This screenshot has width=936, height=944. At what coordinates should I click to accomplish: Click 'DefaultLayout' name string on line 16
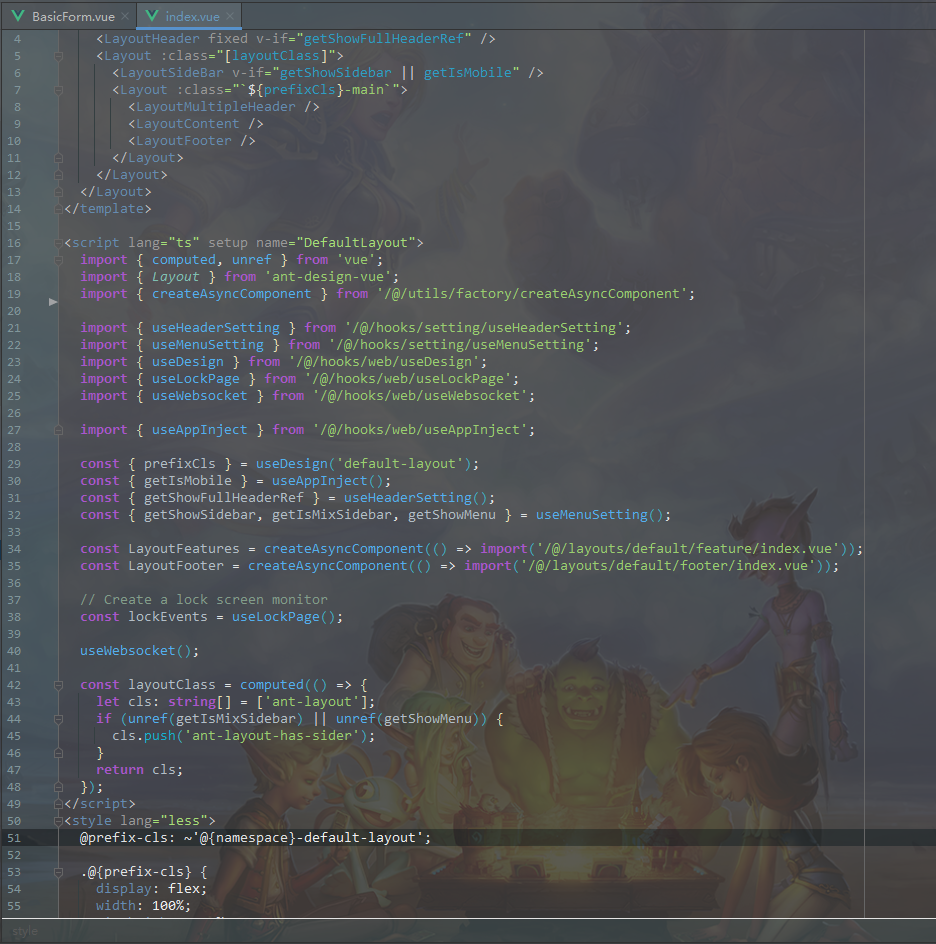tap(355, 243)
